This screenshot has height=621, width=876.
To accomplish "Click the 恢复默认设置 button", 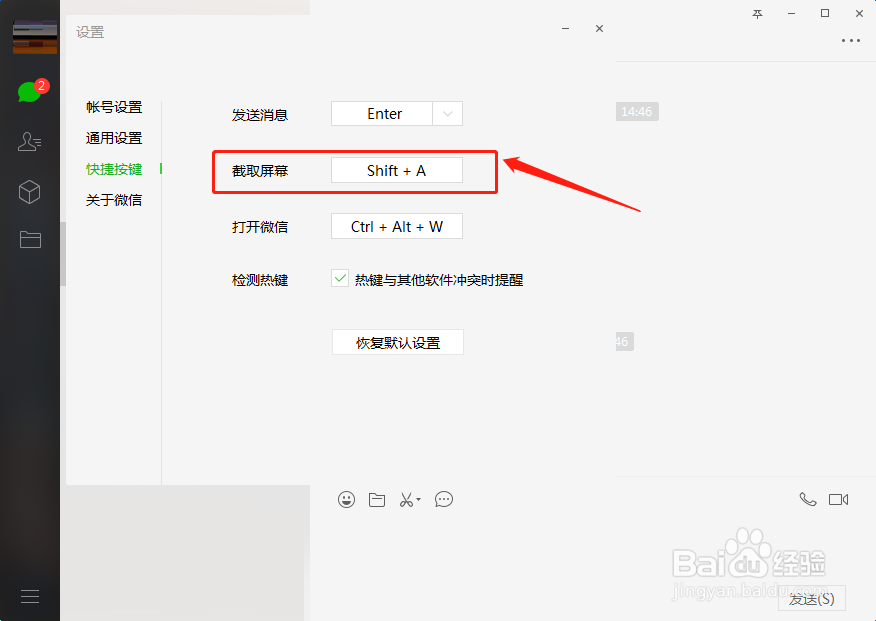I will pos(398,342).
